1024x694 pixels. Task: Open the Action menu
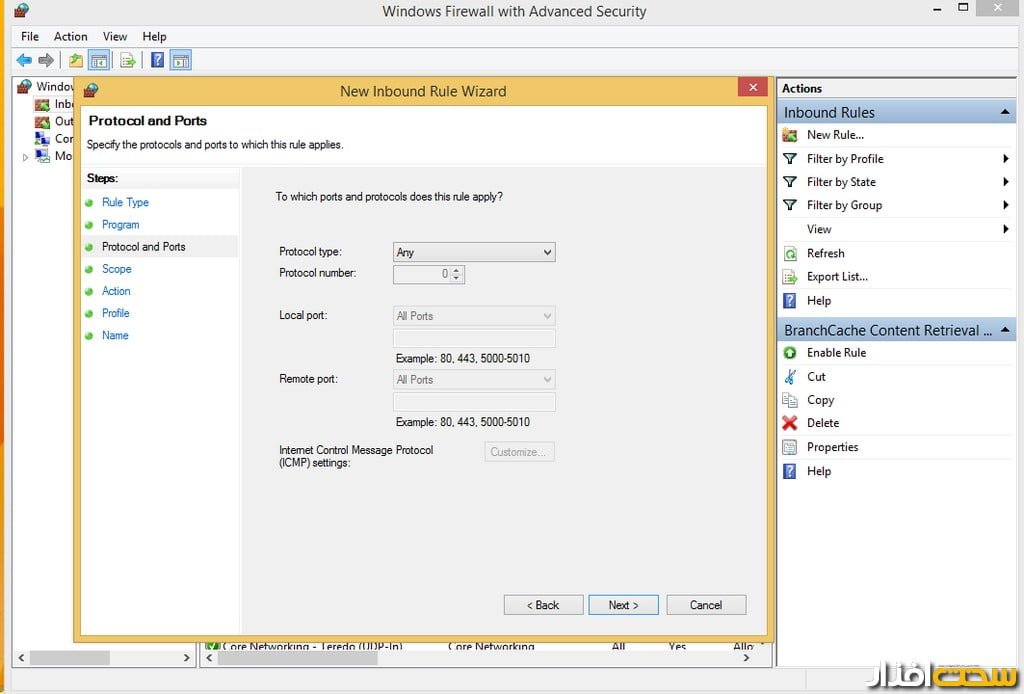click(71, 37)
